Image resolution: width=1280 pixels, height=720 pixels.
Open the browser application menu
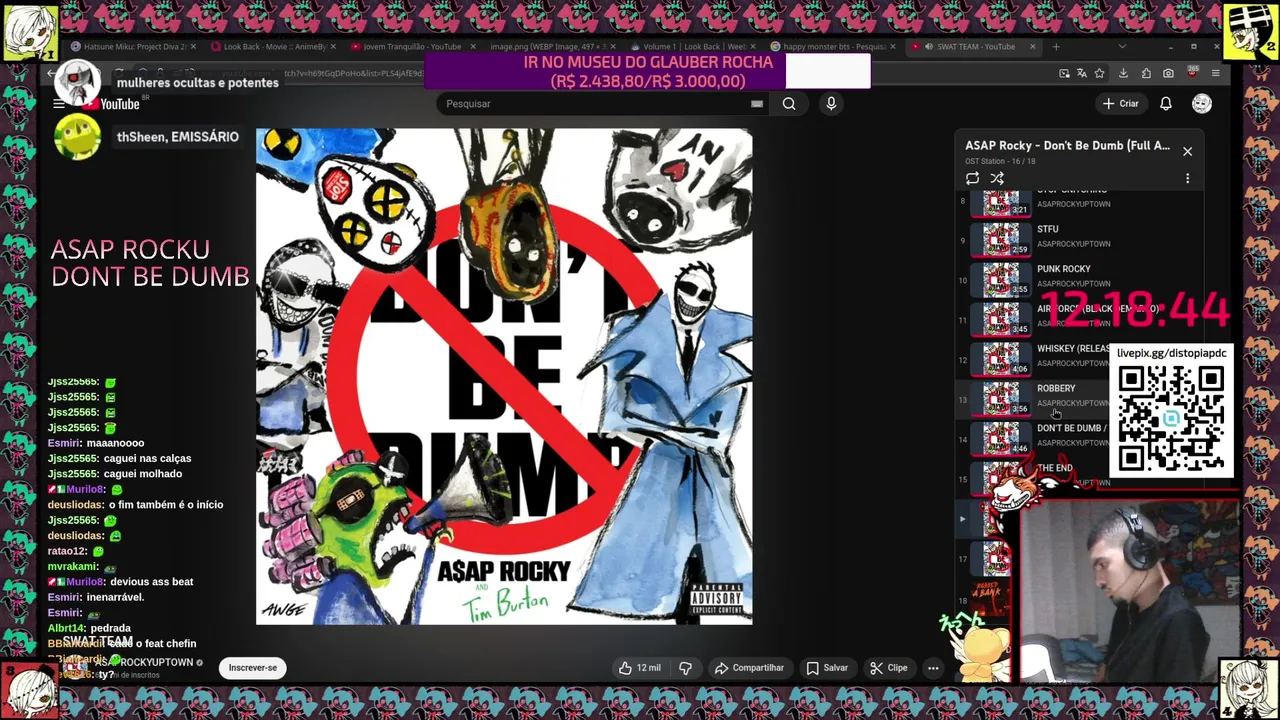[1215, 74]
